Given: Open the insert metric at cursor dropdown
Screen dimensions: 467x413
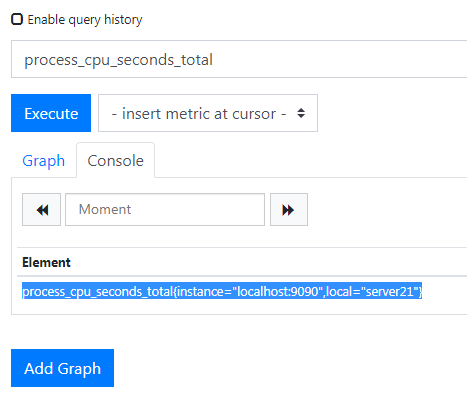Looking at the screenshot, I should pyautogui.click(x=208, y=113).
